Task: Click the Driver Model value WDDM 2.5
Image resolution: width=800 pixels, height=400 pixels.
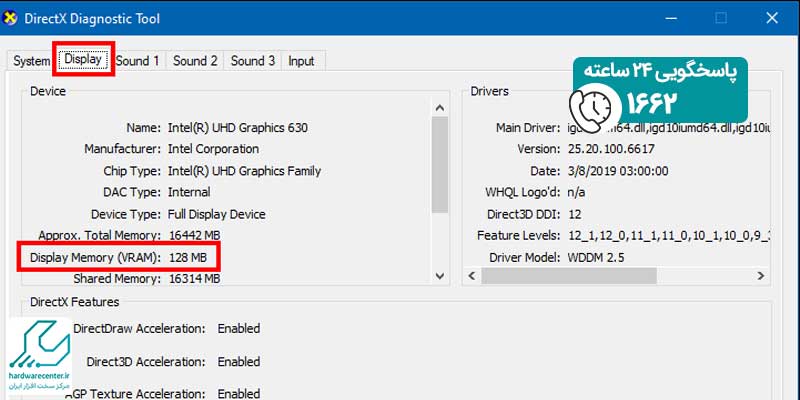Action: pos(595,258)
